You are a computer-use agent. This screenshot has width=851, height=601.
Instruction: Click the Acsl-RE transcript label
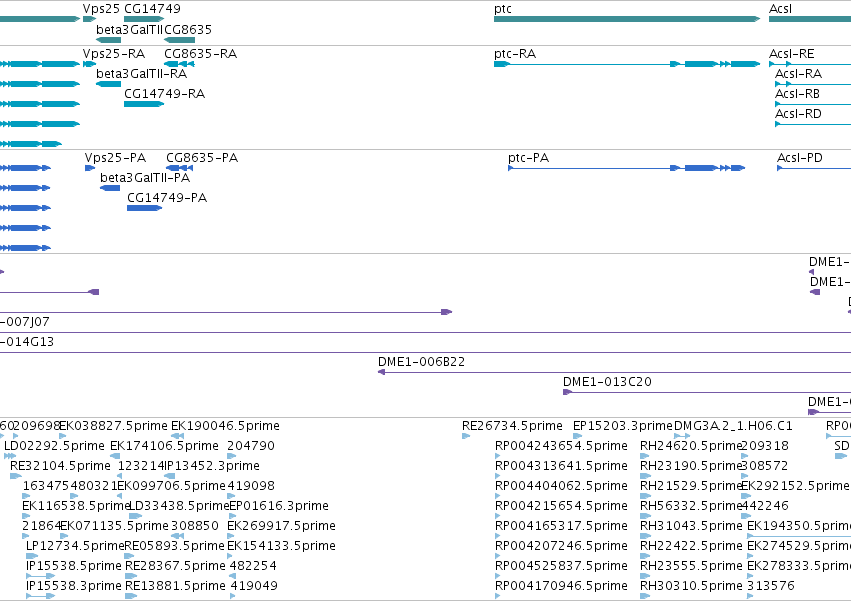[792, 54]
